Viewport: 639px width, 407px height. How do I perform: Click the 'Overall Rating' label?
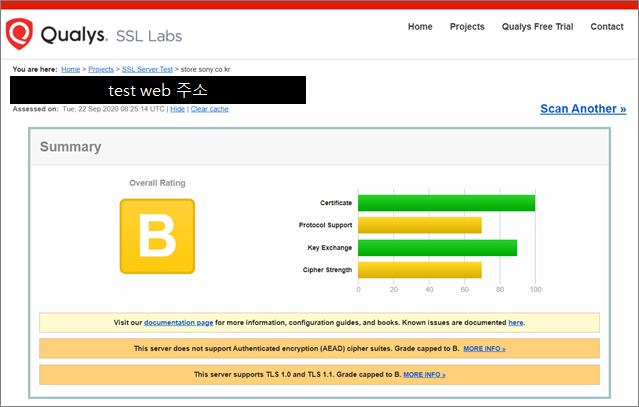(157, 183)
